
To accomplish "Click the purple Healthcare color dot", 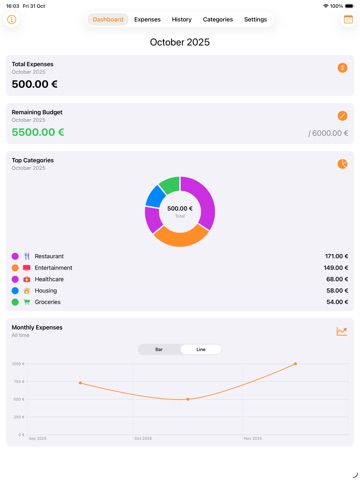I will pyautogui.click(x=15, y=279).
